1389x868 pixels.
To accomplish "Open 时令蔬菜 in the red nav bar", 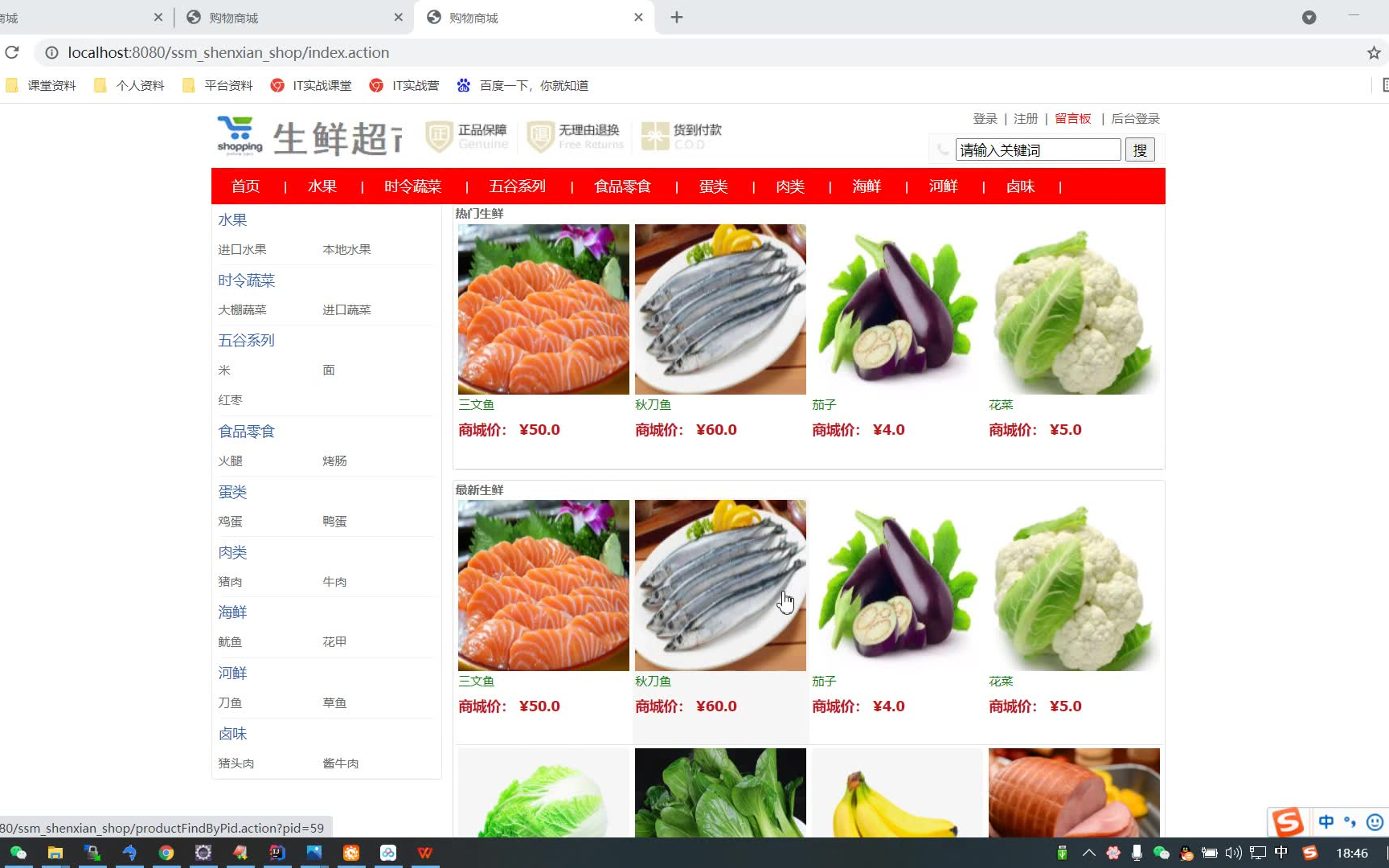I will click(413, 186).
